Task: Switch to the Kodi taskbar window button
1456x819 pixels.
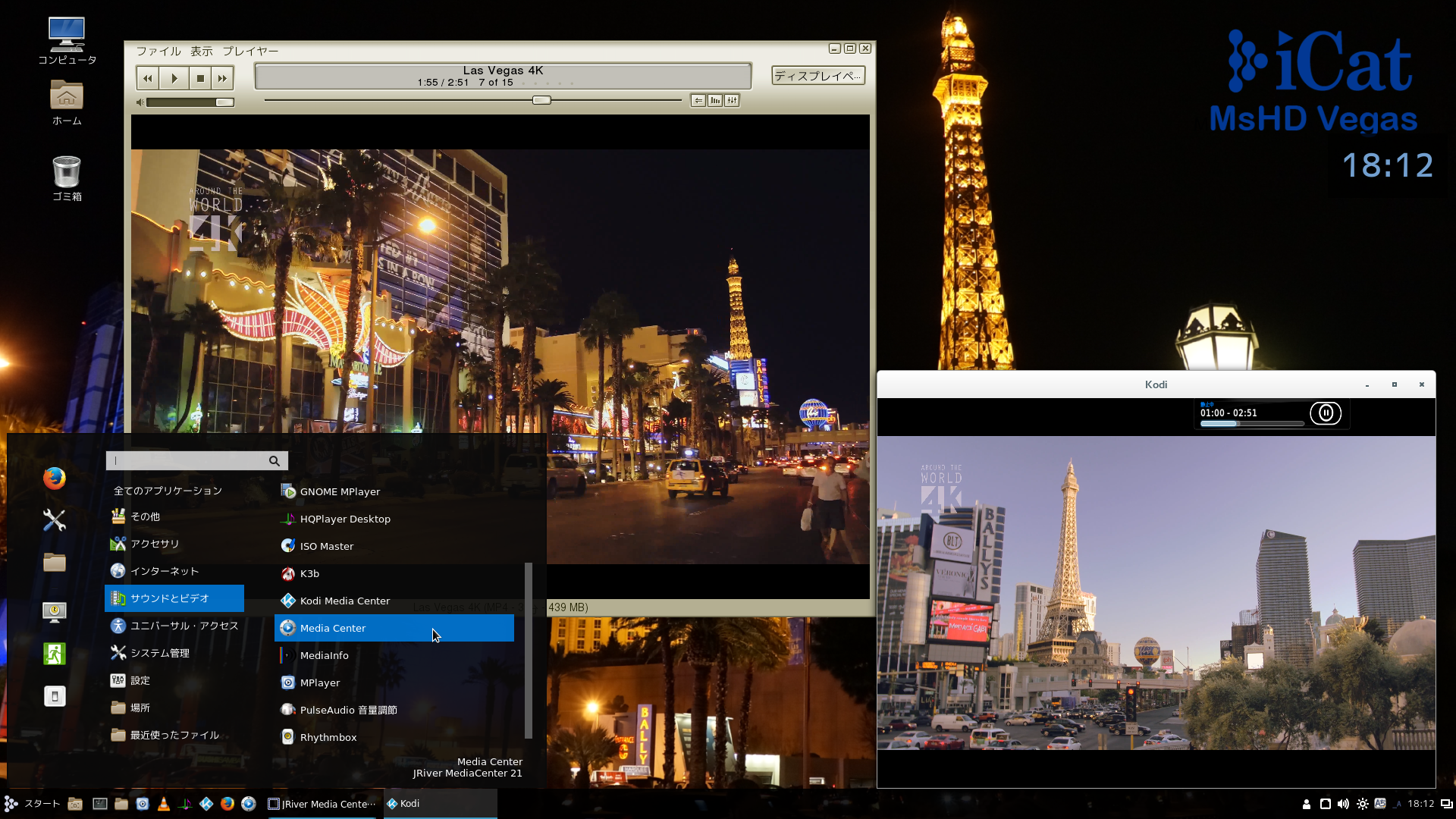Action: pos(440,804)
